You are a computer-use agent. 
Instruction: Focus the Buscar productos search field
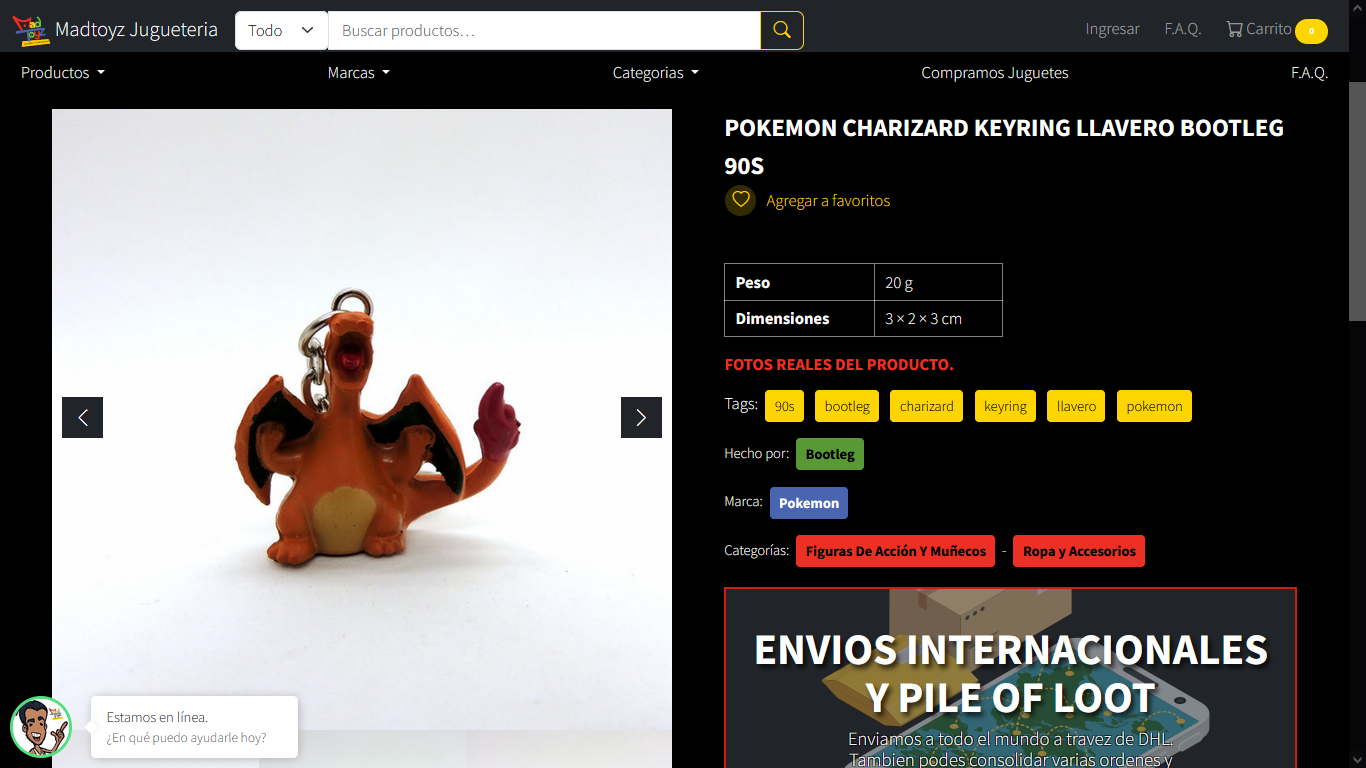544,30
